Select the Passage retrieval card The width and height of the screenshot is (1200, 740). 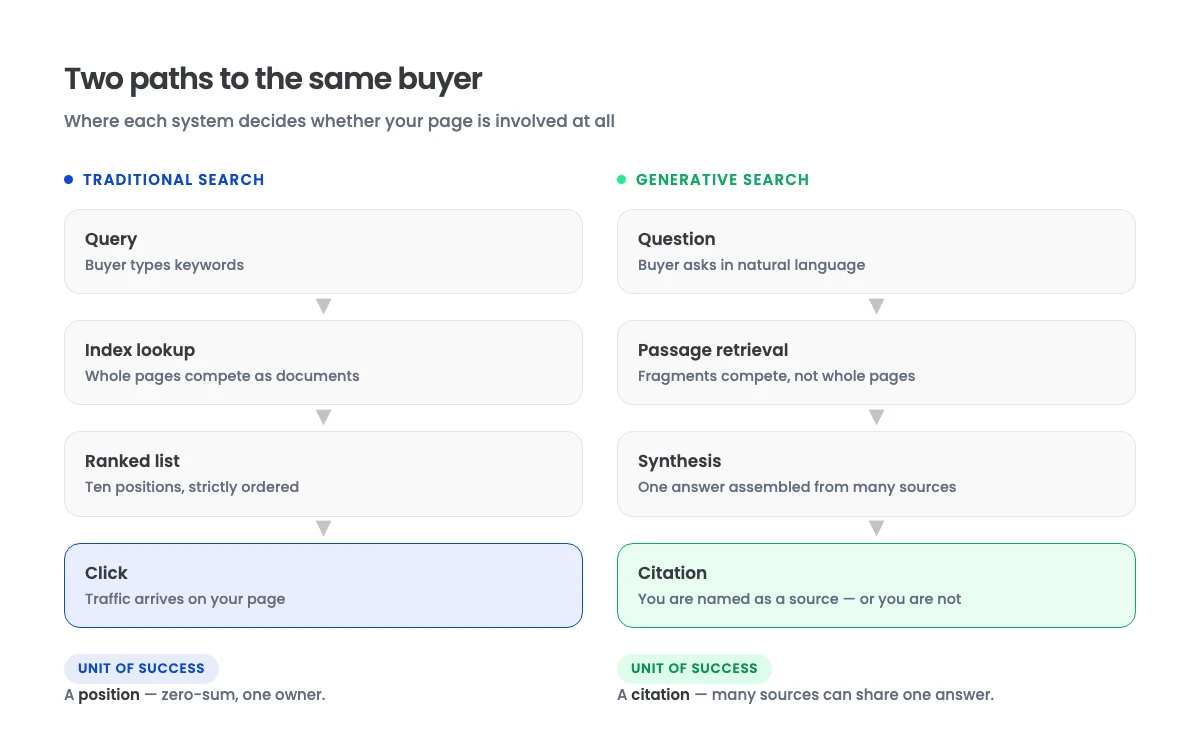[x=876, y=362]
